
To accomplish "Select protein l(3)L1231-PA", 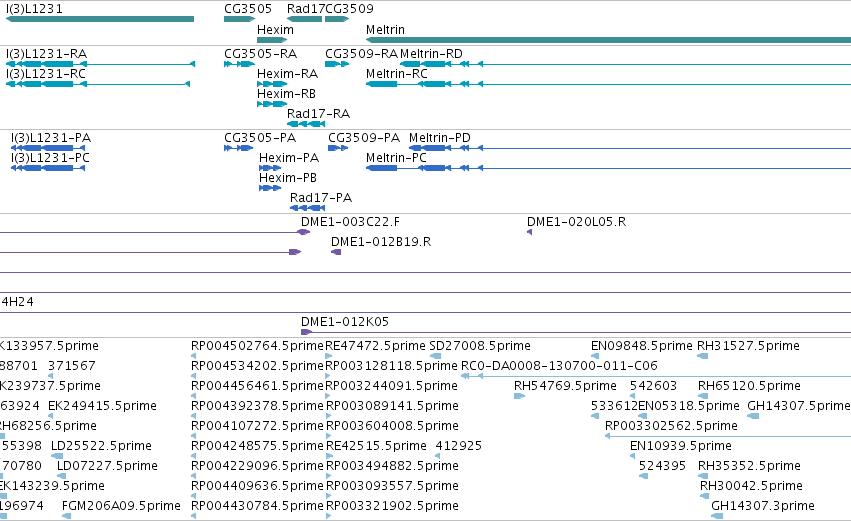I will 48,148.
